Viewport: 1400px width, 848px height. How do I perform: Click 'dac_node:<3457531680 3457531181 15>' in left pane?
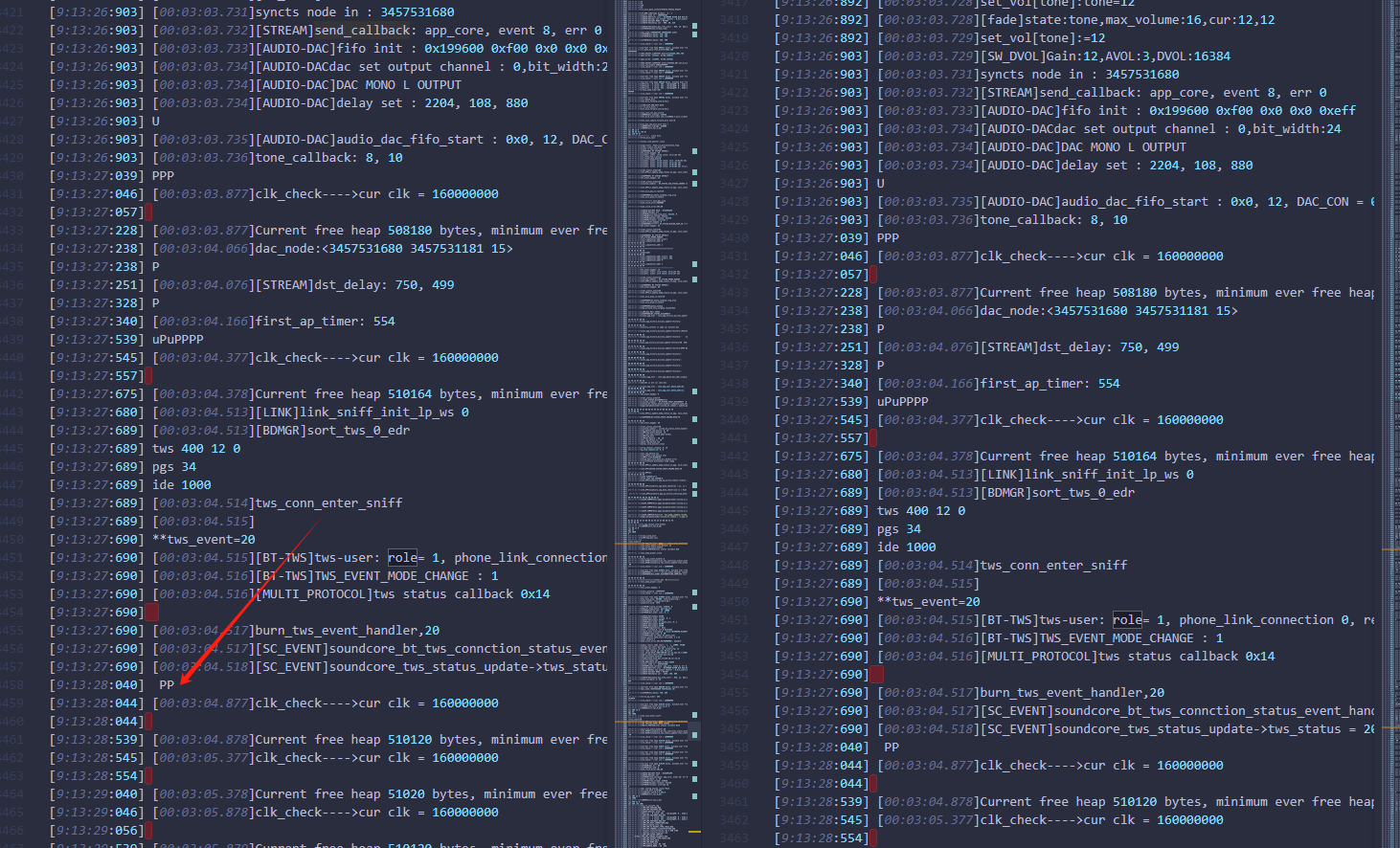pos(384,248)
